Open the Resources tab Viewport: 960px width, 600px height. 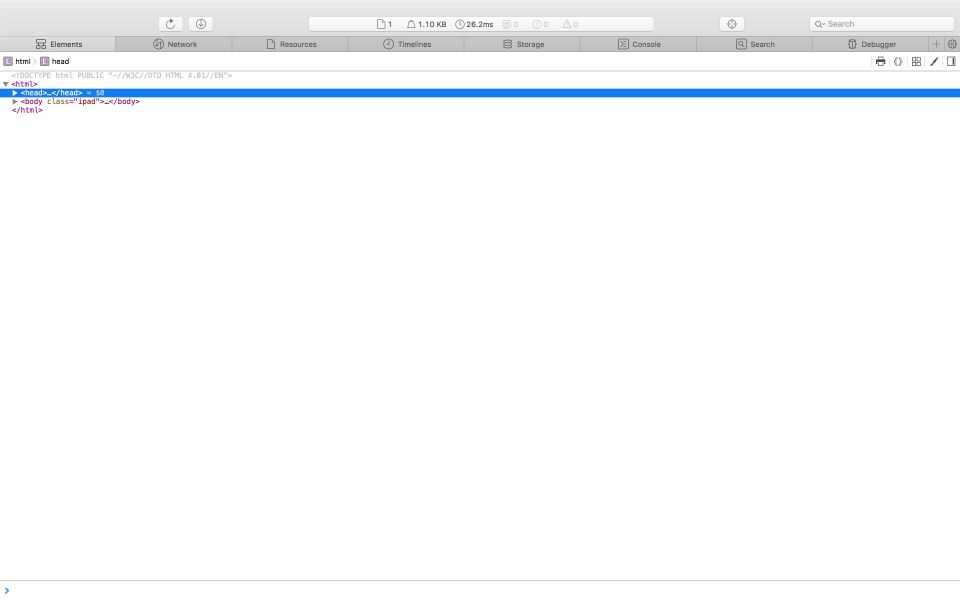click(x=291, y=44)
